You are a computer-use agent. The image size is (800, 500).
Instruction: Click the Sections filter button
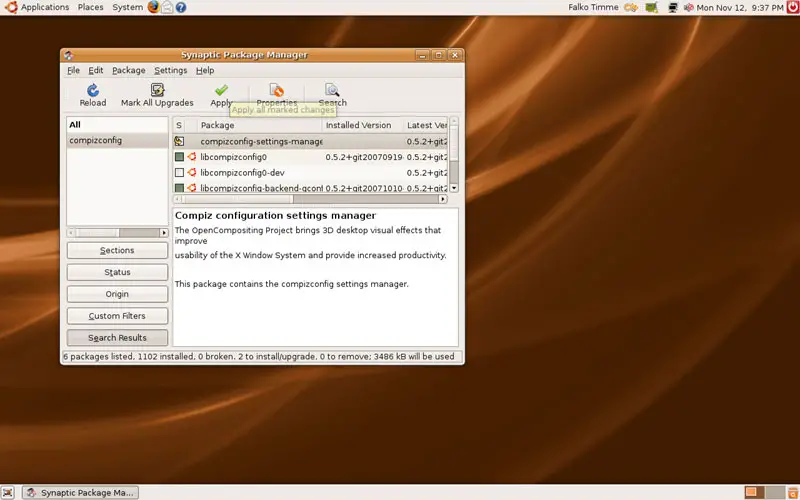(117, 251)
